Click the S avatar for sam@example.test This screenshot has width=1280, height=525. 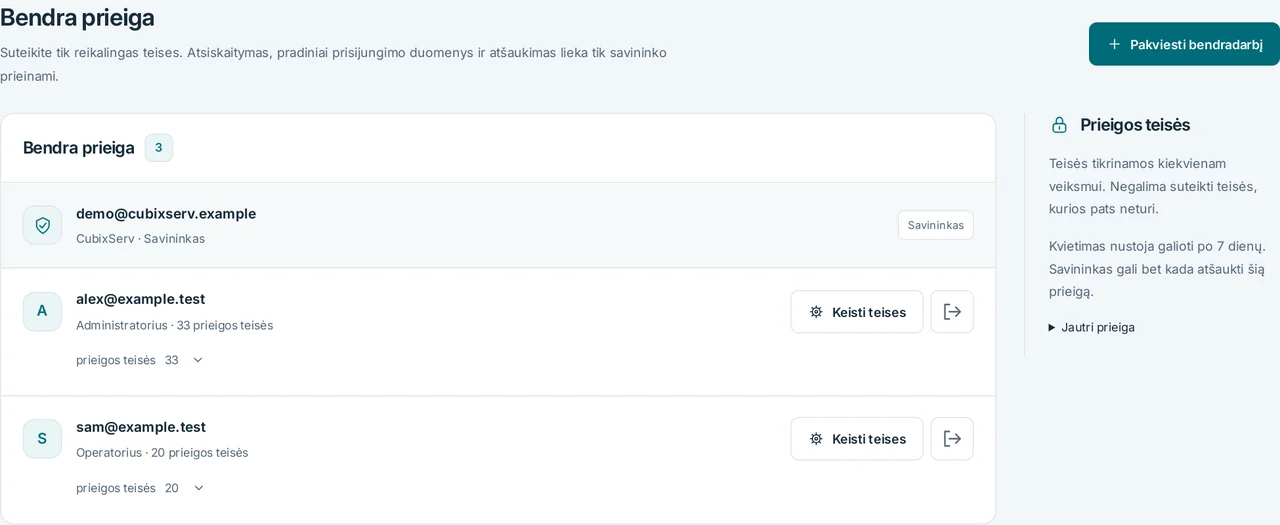[x=42, y=438]
